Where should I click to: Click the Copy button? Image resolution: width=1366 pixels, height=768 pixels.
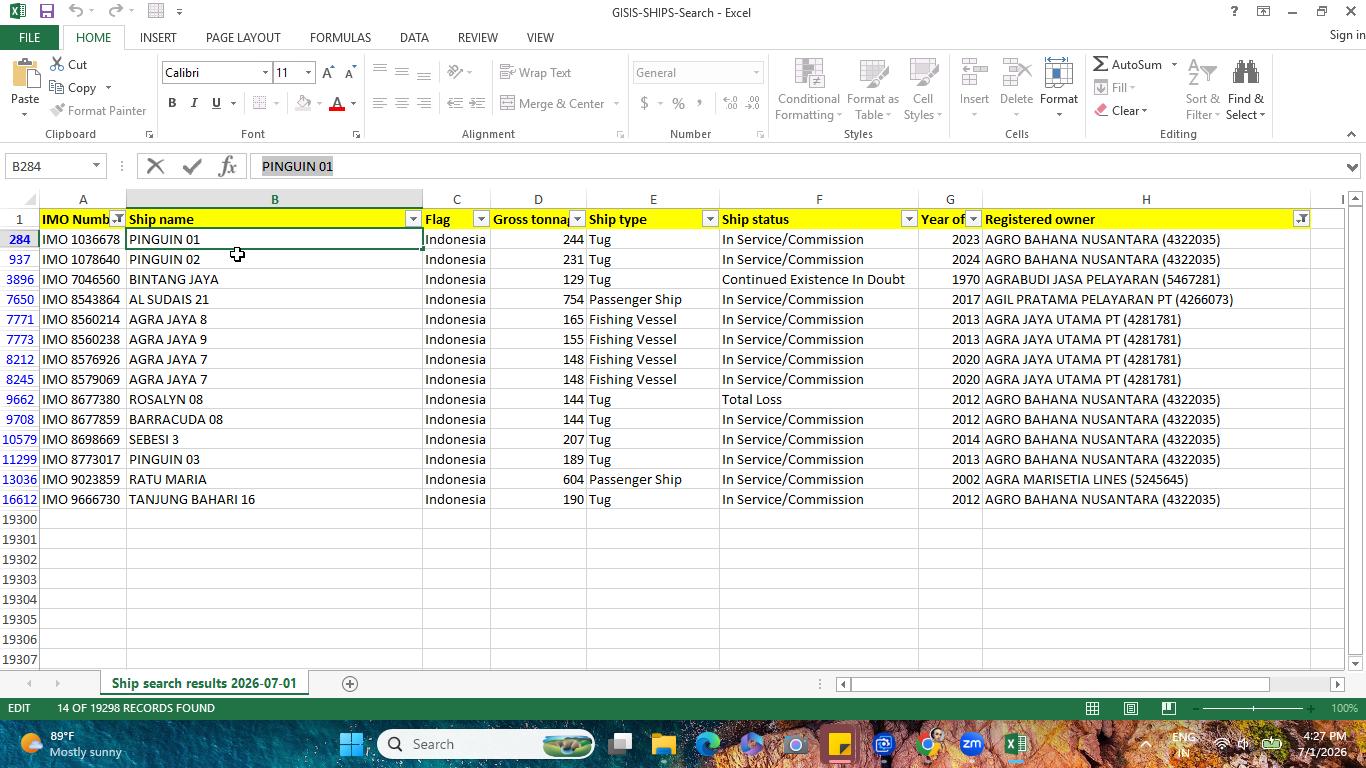click(x=73, y=88)
